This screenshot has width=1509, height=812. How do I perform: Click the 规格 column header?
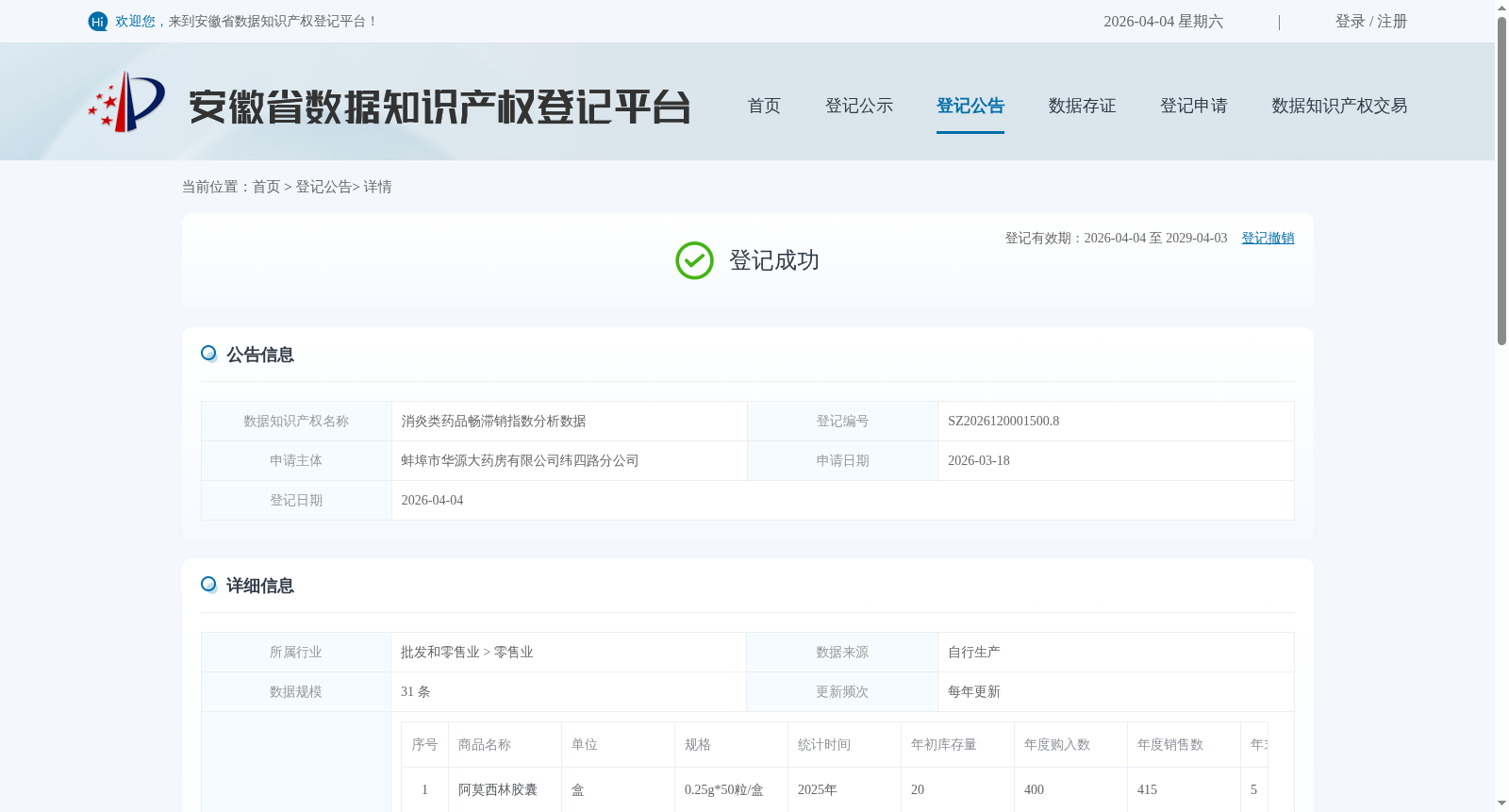(x=731, y=744)
